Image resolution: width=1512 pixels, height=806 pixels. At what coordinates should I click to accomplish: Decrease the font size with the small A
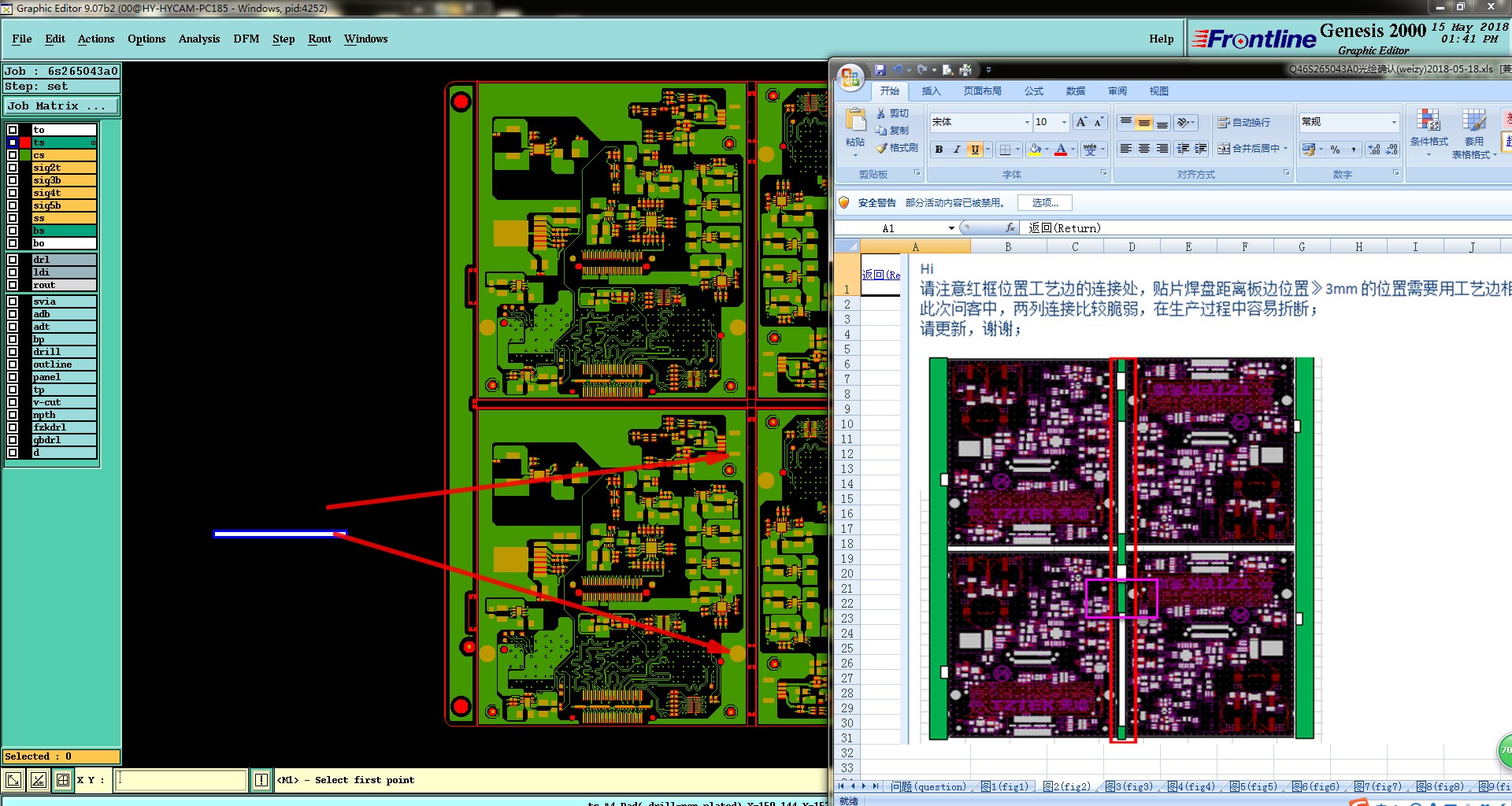pos(1099,122)
